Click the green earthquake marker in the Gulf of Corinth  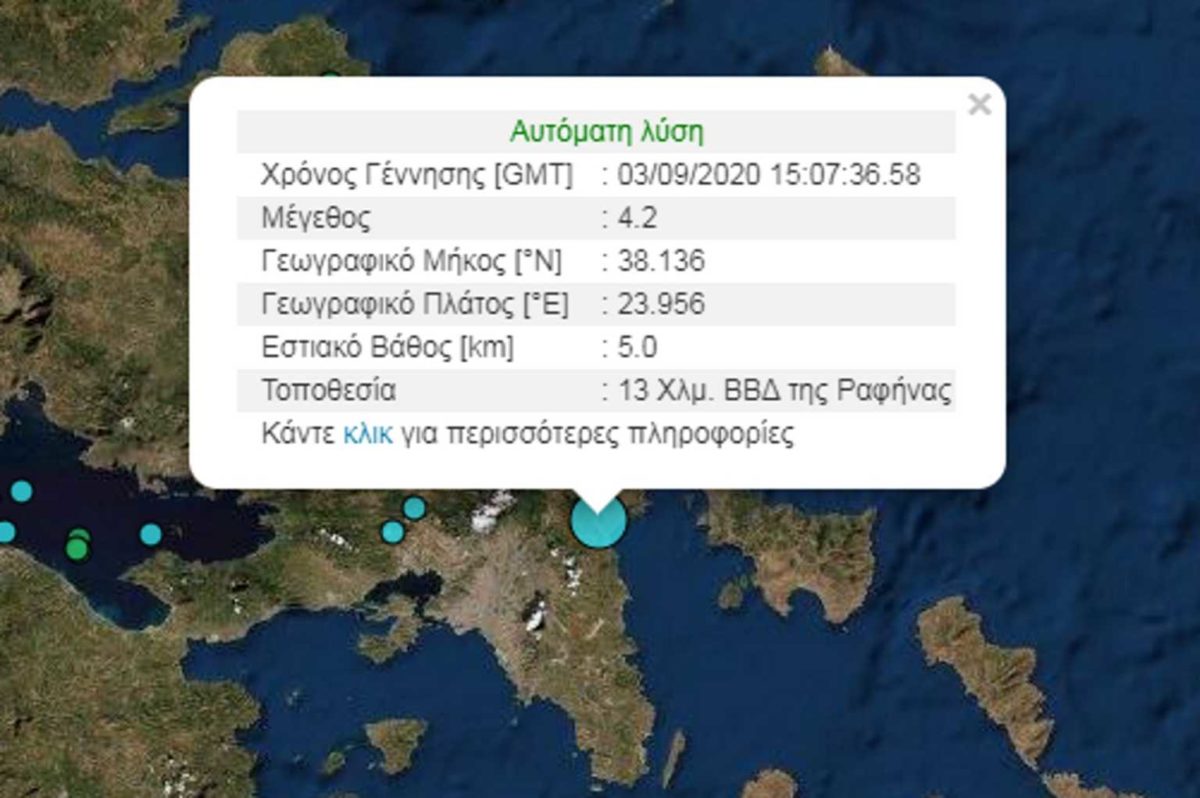pos(78,548)
